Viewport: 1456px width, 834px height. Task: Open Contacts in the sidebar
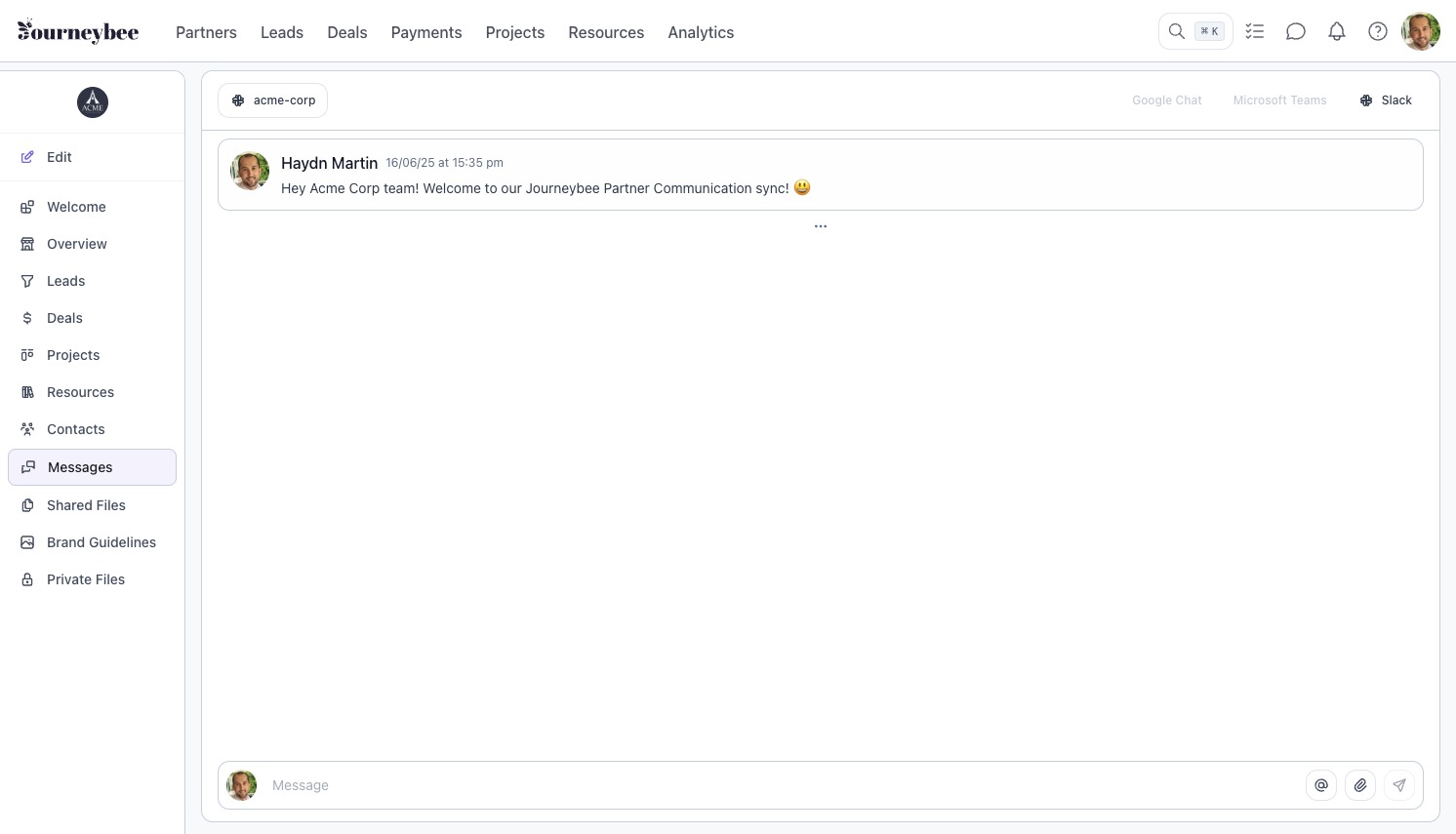click(92, 429)
